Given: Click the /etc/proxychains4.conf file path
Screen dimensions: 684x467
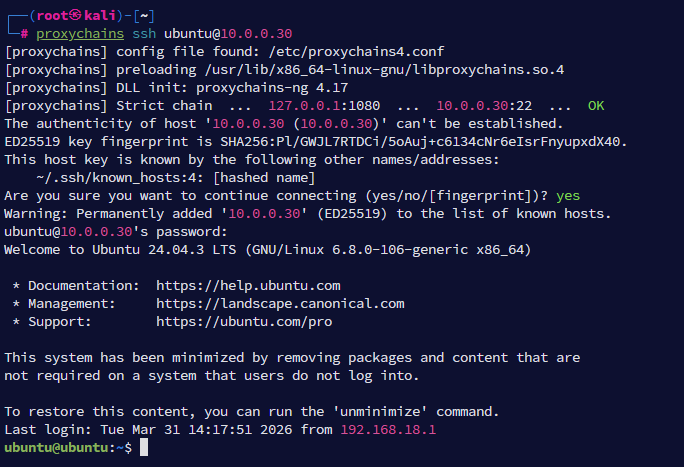Looking at the screenshot, I should click(358, 51).
